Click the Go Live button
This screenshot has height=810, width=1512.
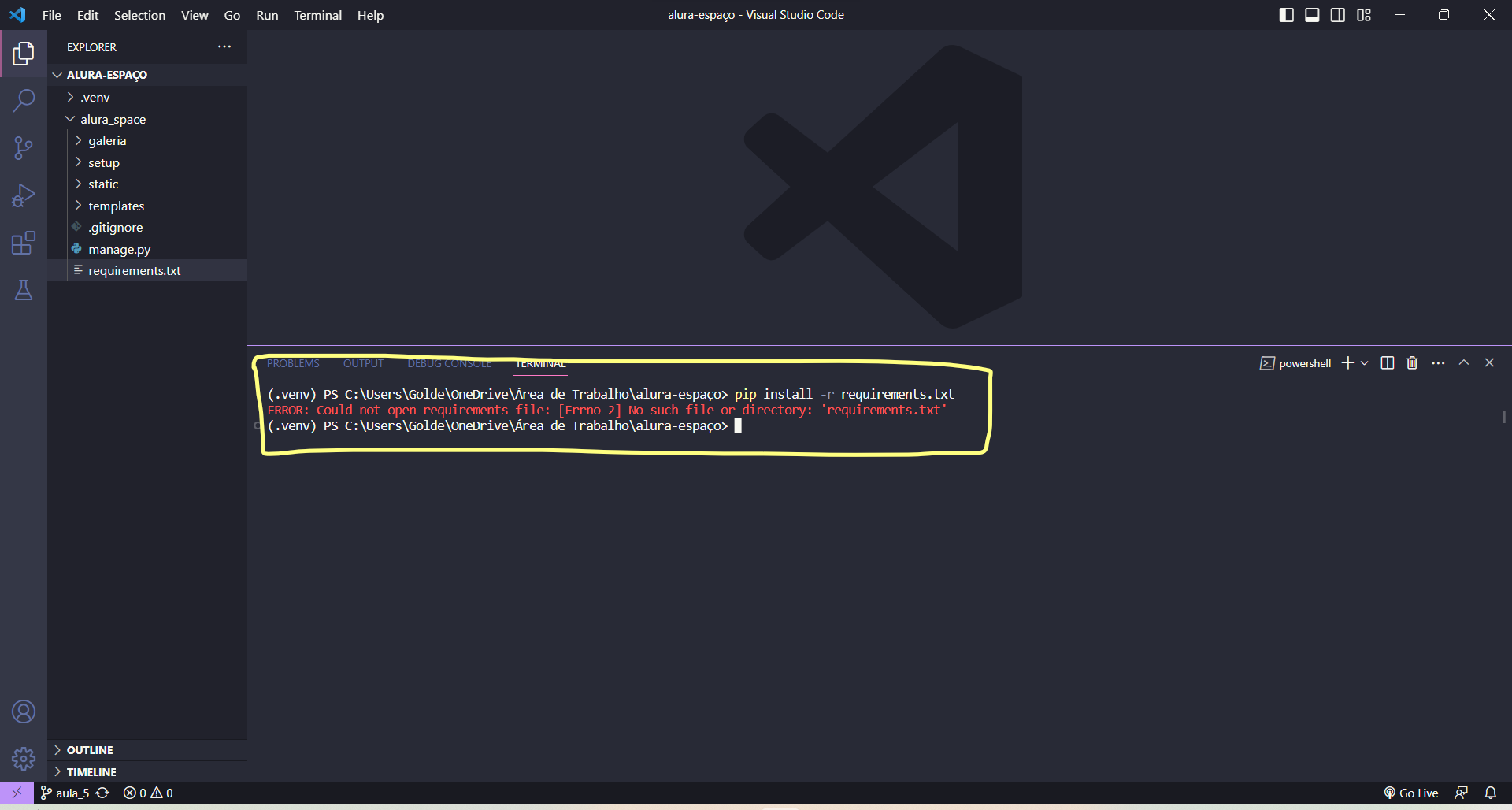click(1411, 793)
